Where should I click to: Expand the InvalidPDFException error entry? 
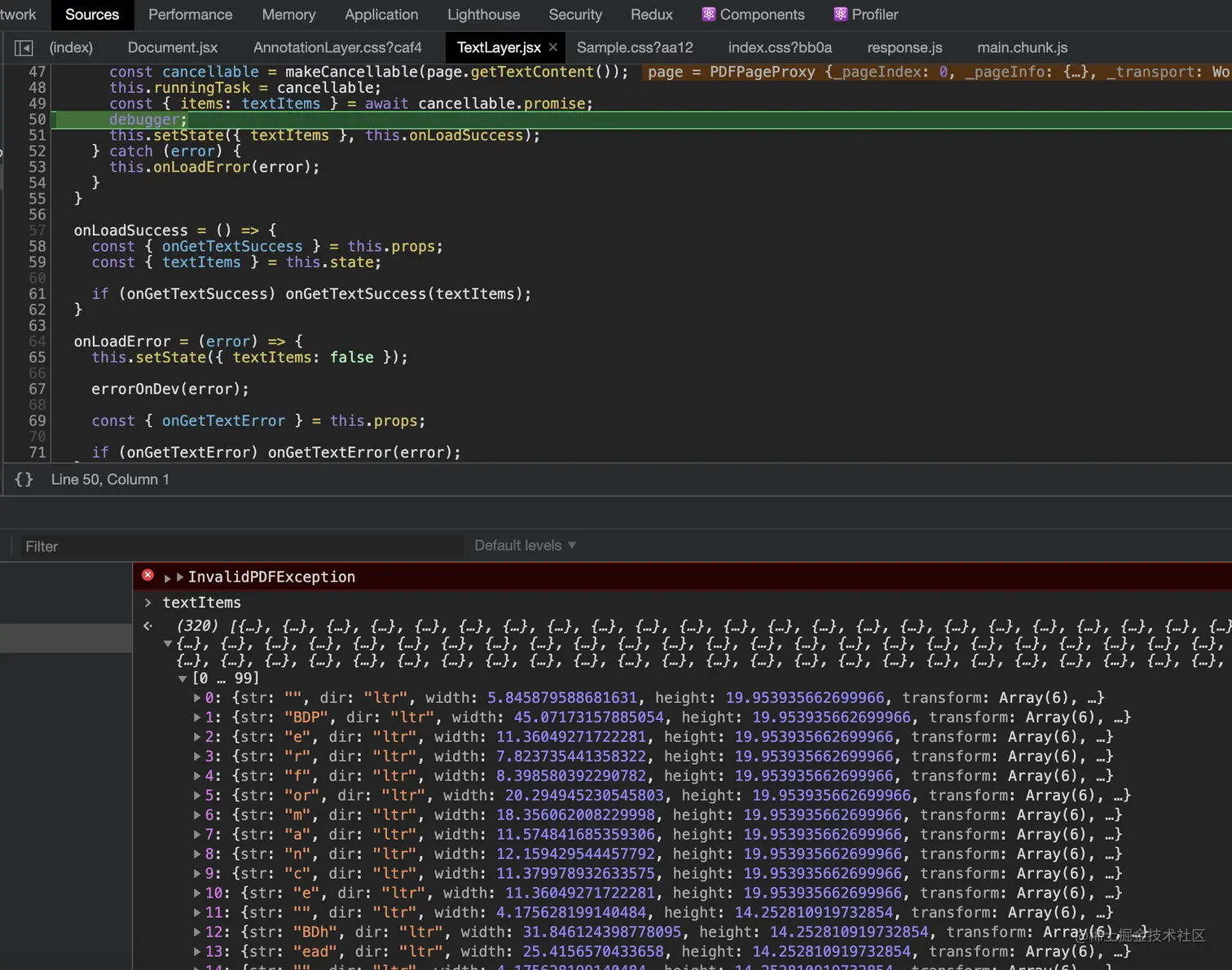tap(168, 577)
